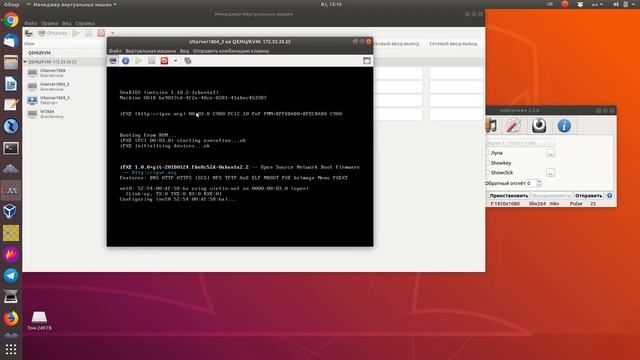The image size is (640, 360).
Task: Select running UServer1804_3 machine row
Action: 63,100
